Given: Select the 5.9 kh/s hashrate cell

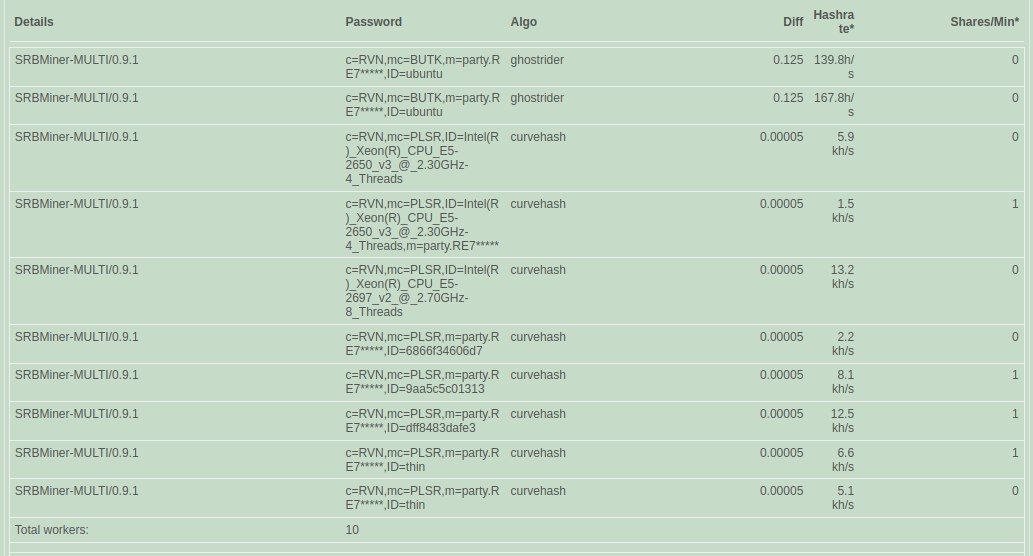Looking at the screenshot, I should [x=842, y=143].
